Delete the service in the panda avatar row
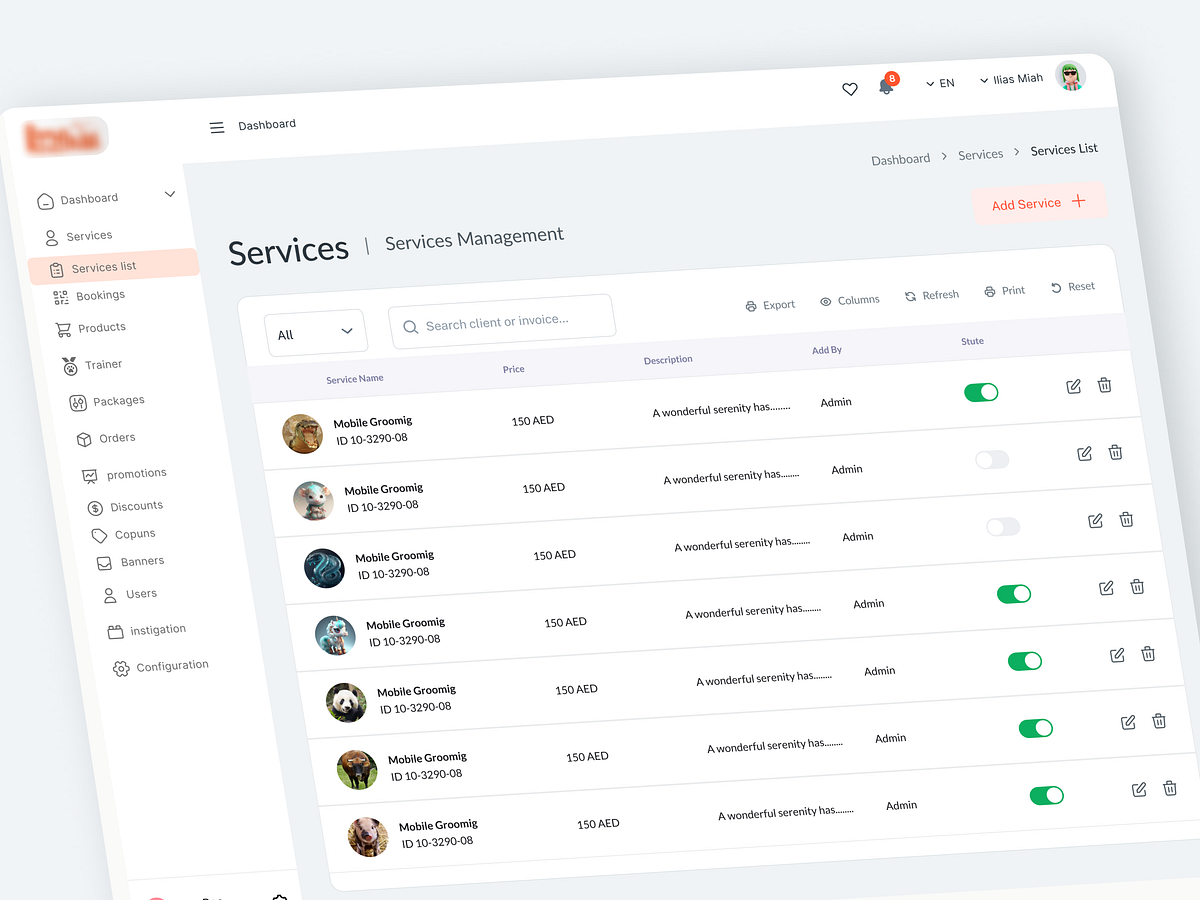Screen dimensions: 1200x900 1148,654
